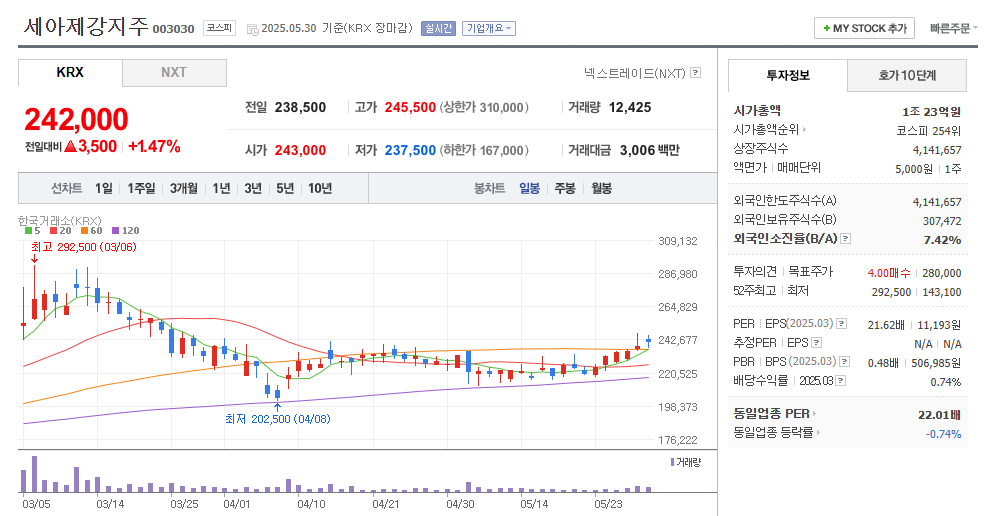Click the 한국거래소(KRX) chart label
This screenshot has height=516, width=988.
coord(60,221)
